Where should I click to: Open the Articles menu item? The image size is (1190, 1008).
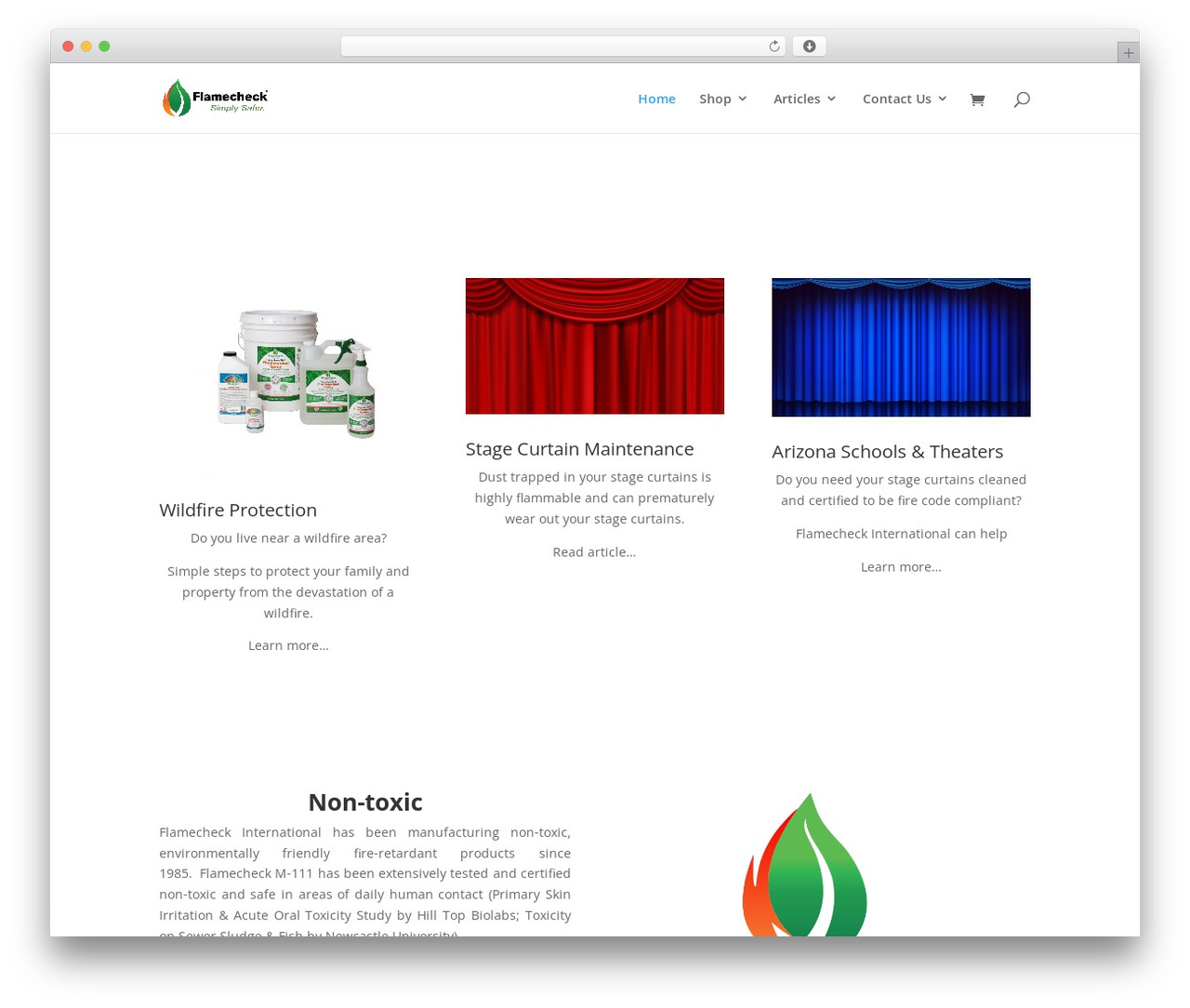[x=797, y=99]
